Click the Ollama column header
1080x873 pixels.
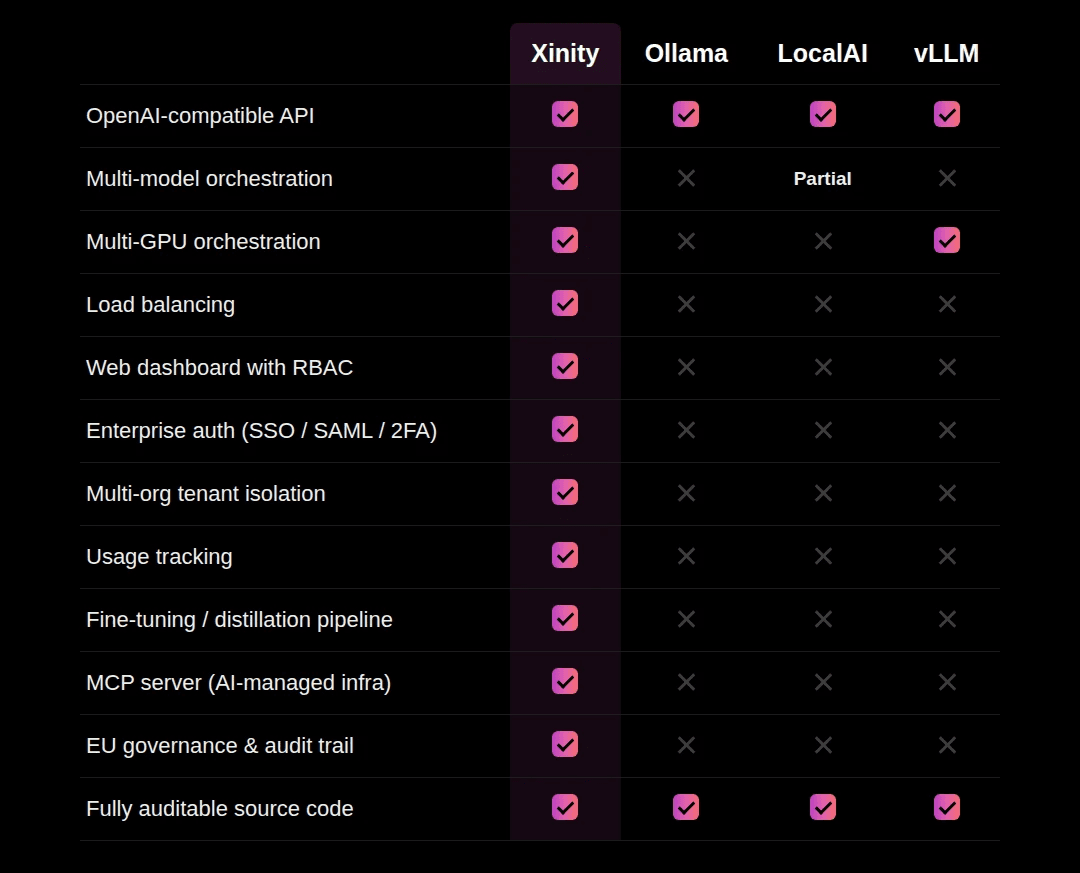coord(686,54)
